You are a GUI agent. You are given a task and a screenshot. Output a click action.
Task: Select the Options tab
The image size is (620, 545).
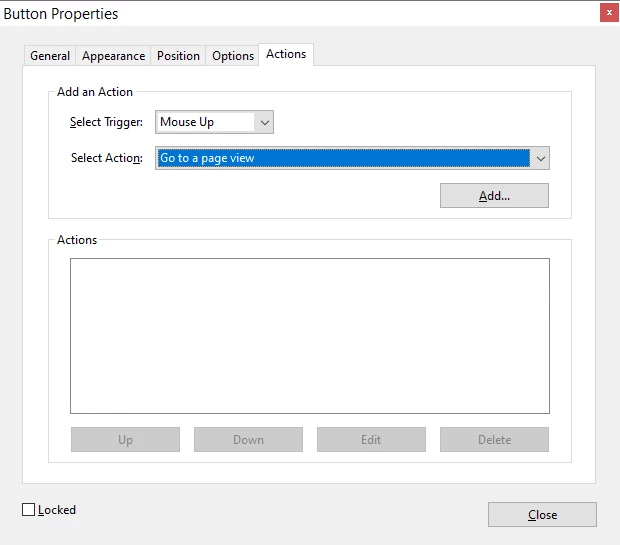(x=233, y=56)
